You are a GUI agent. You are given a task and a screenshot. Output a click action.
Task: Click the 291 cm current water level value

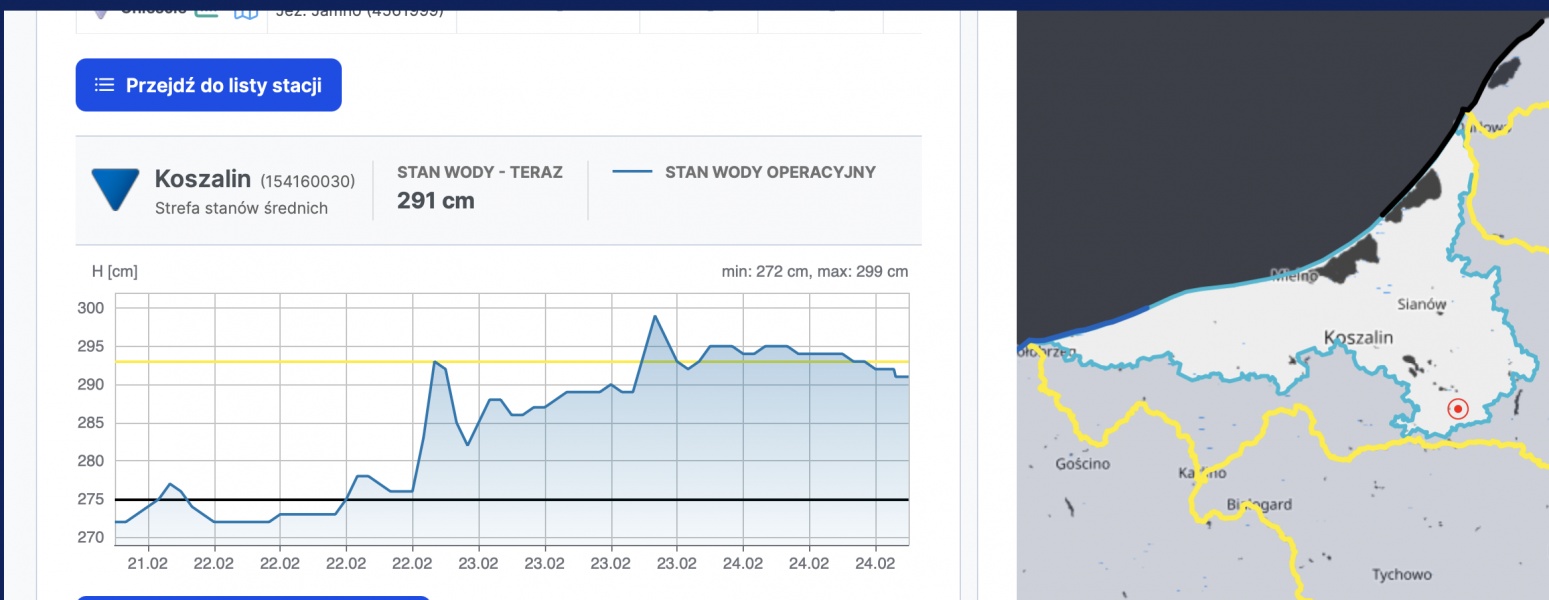point(435,201)
